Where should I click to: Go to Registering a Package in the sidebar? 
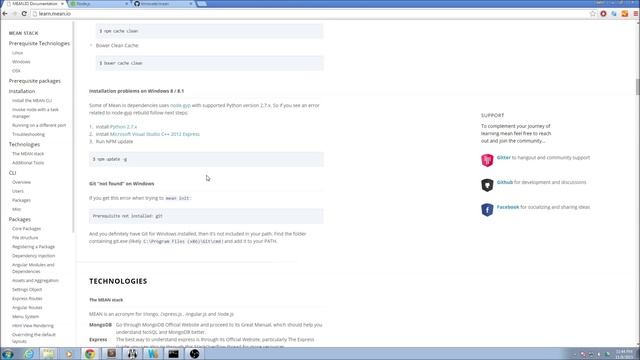pyautogui.click(x=33, y=247)
